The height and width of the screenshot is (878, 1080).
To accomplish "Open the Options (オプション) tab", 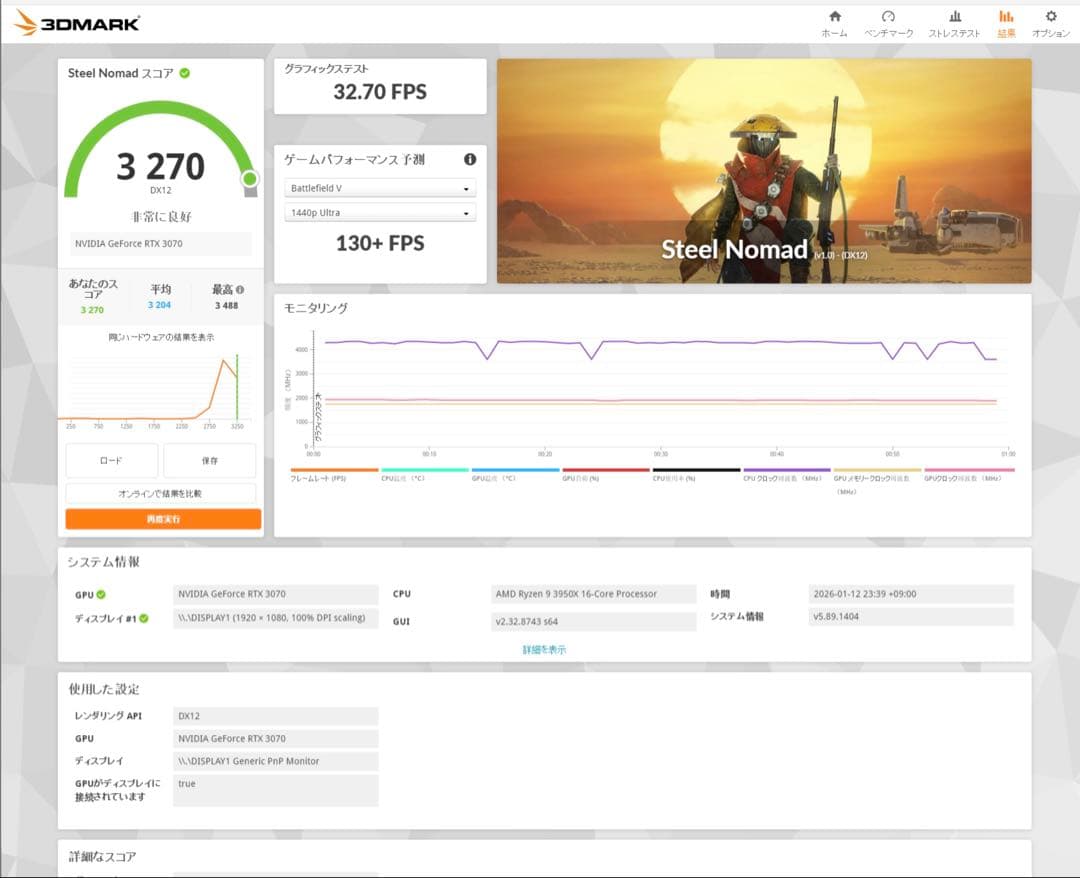I will click(1050, 23).
